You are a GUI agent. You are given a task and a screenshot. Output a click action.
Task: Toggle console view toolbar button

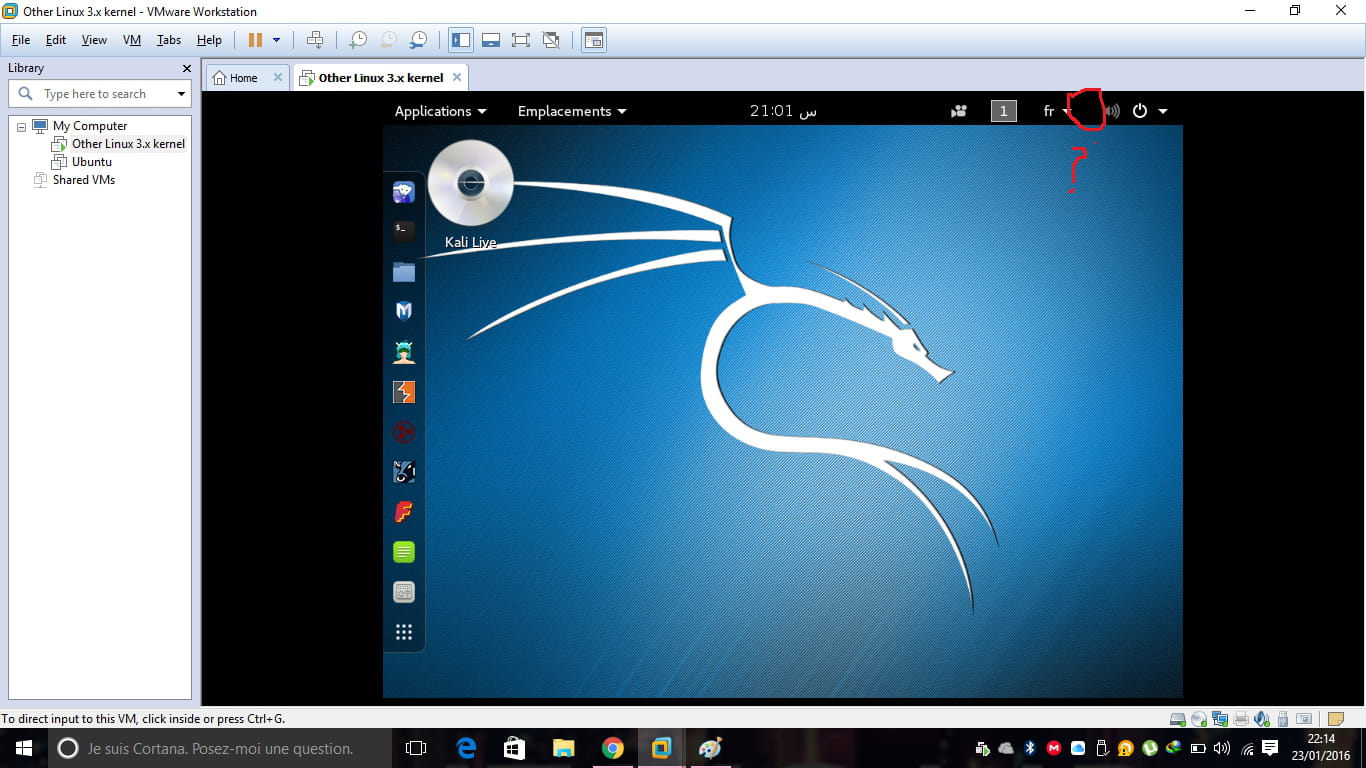pyautogui.click(x=594, y=40)
